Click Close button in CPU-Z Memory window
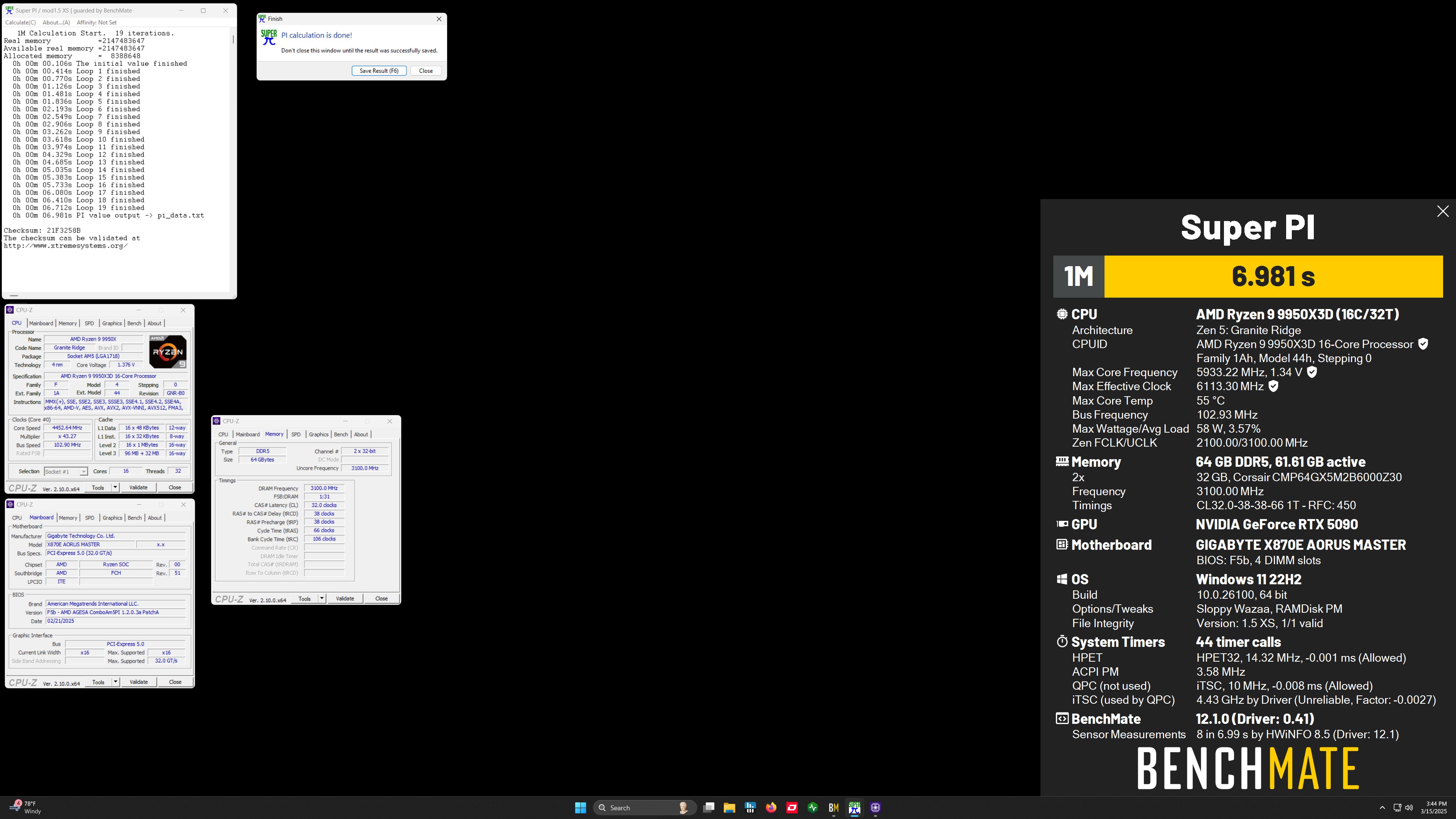This screenshot has height=819, width=1456. click(381, 599)
